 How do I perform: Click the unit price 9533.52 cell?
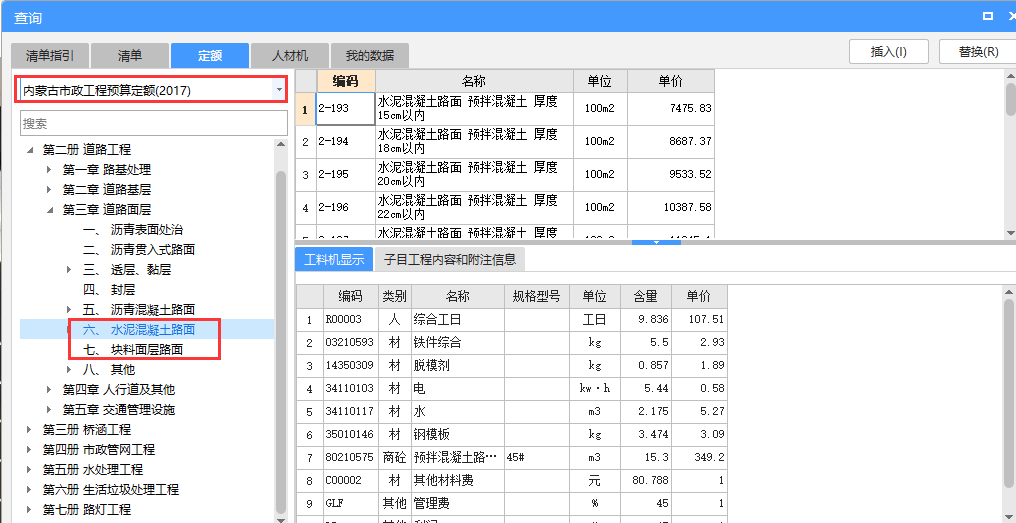[671, 175]
